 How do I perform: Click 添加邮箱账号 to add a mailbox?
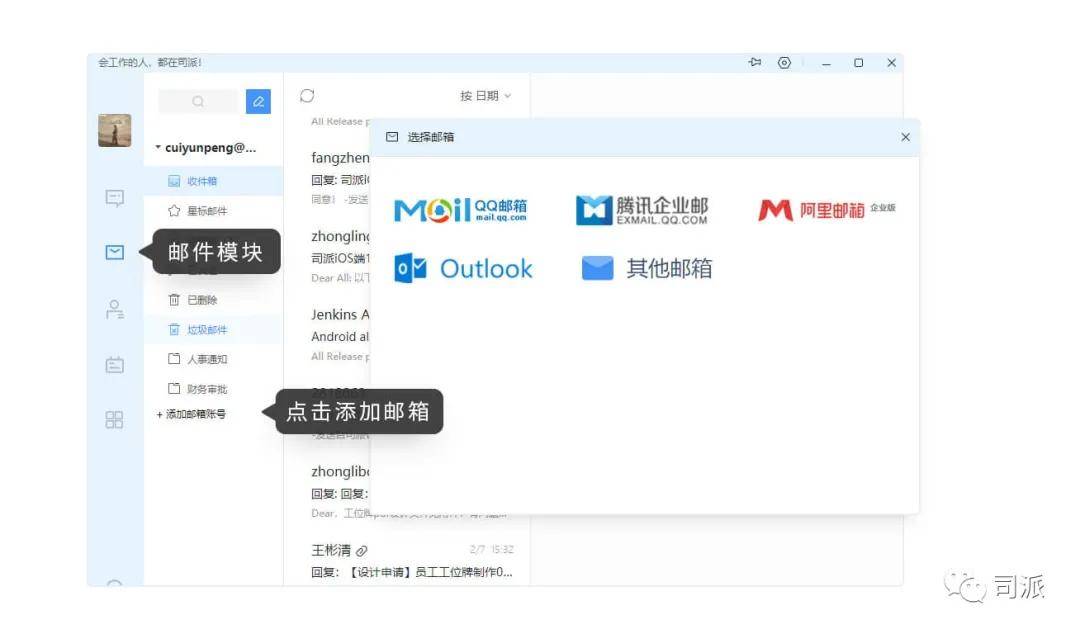click(x=192, y=414)
